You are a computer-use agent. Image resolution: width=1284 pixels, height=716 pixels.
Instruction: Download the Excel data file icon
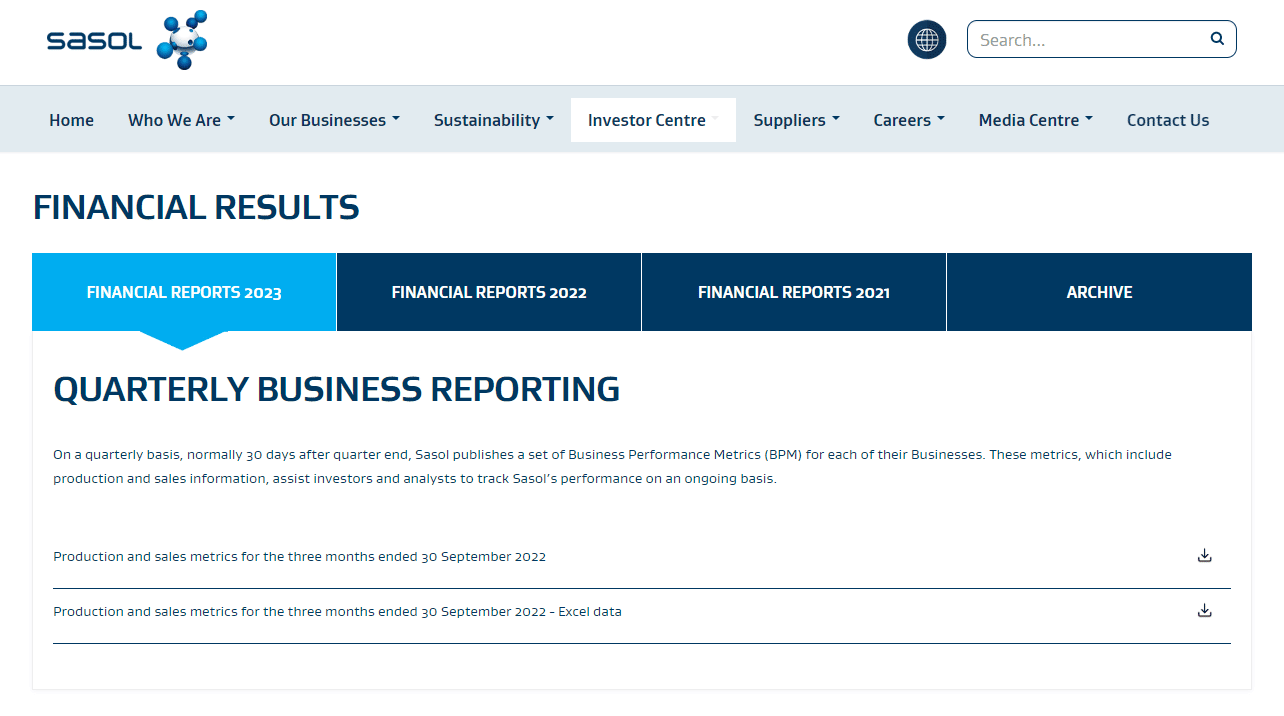(x=1205, y=611)
